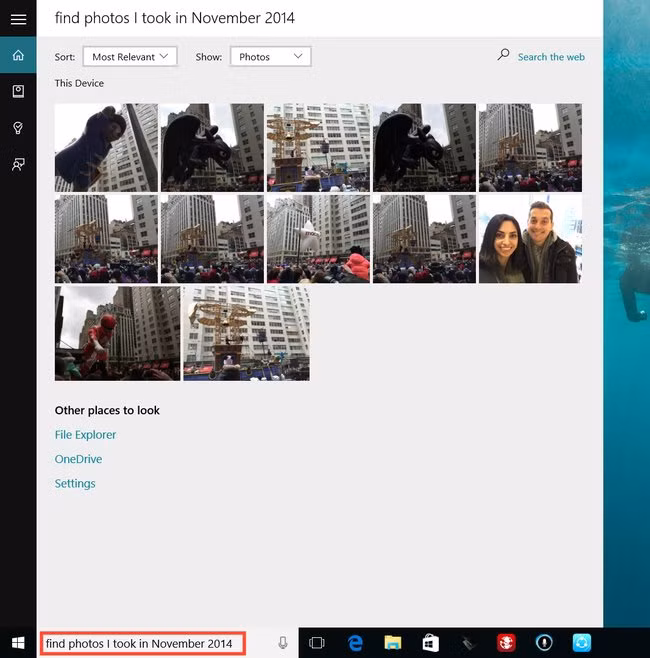Expand the Show 'Photos' dropdown
The height and width of the screenshot is (658, 650).
pyautogui.click(x=270, y=57)
